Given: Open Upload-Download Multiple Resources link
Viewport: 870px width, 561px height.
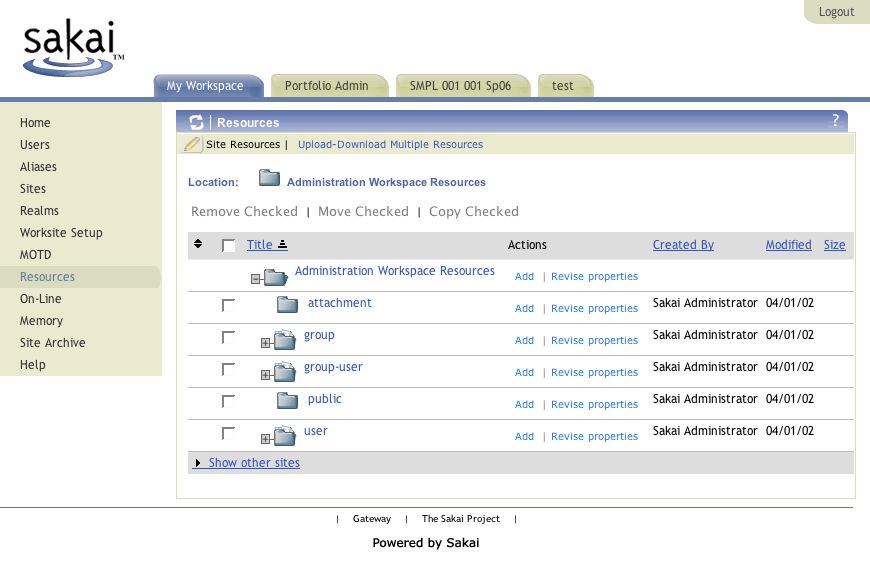Looking at the screenshot, I should pos(390,145).
